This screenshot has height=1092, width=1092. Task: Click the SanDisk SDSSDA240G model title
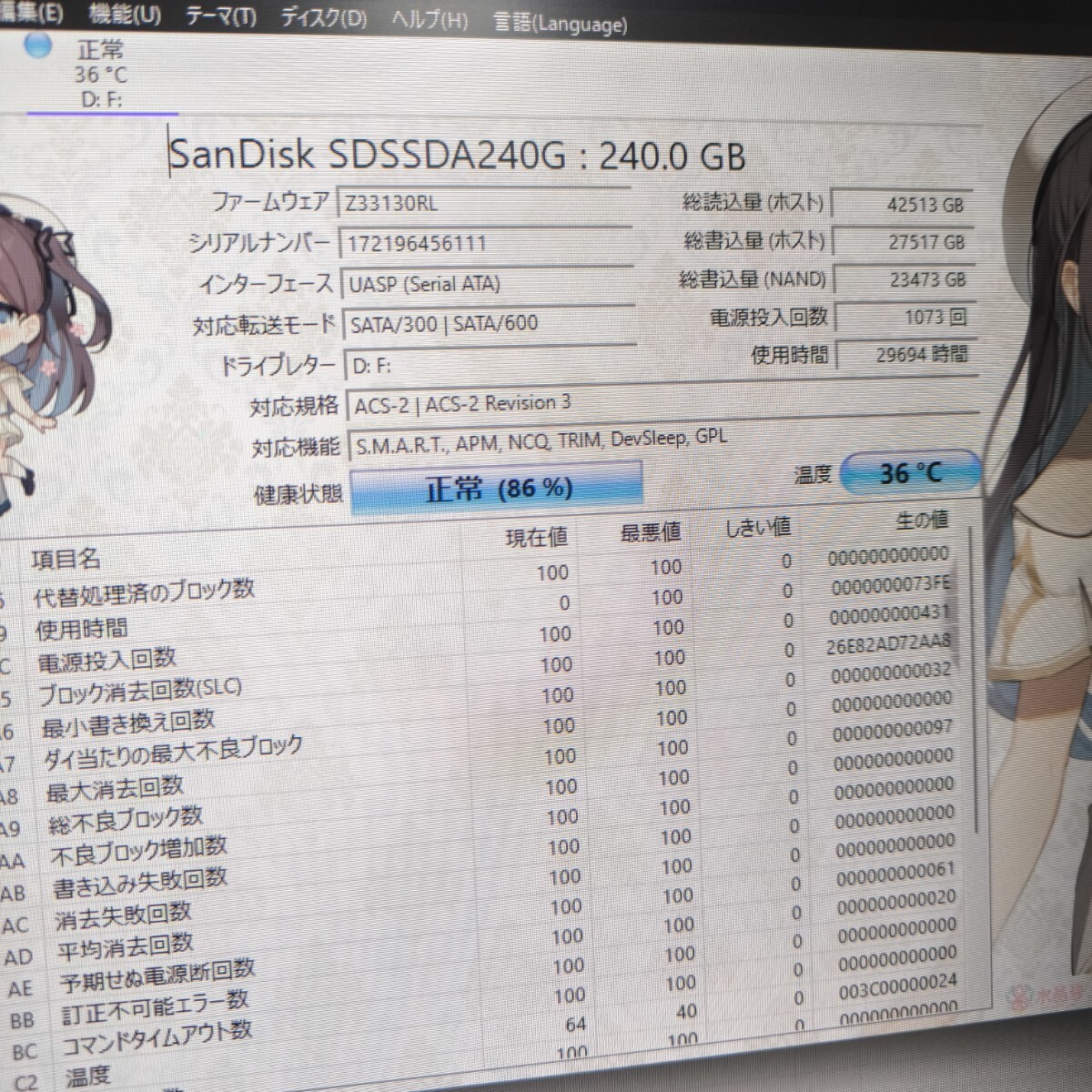(457, 156)
